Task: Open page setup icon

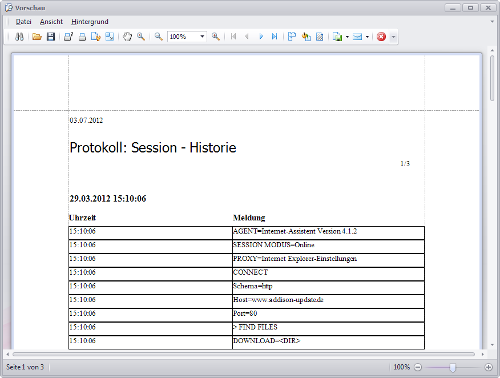Action: (x=96, y=37)
